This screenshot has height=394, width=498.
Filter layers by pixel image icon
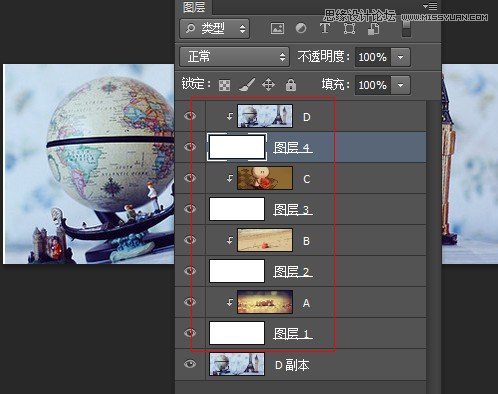tap(277, 29)
